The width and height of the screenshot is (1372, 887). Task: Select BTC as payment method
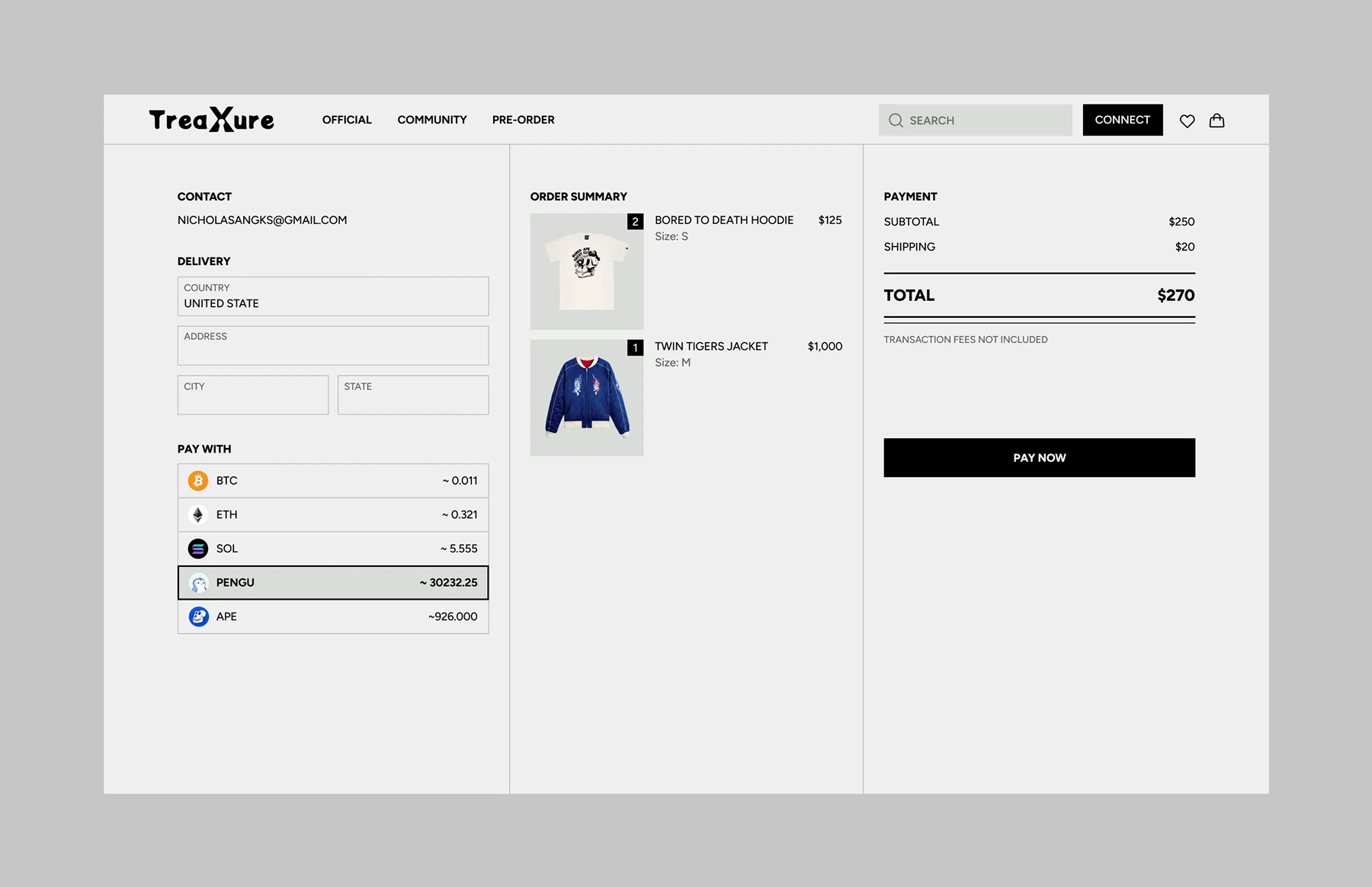pos(333,481)
